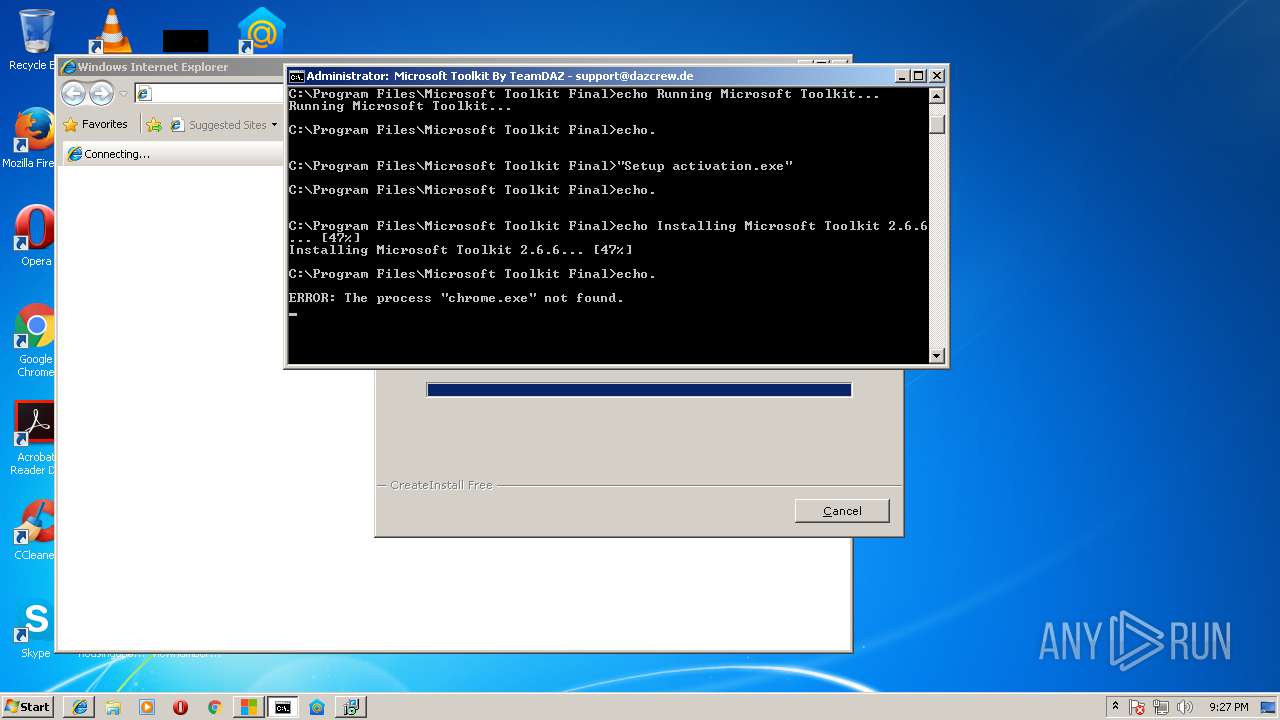Viewport: 1280px width, 720px height.
Task: Open Windows Explorer folder from the taskbar
Action: click(113, 707)
